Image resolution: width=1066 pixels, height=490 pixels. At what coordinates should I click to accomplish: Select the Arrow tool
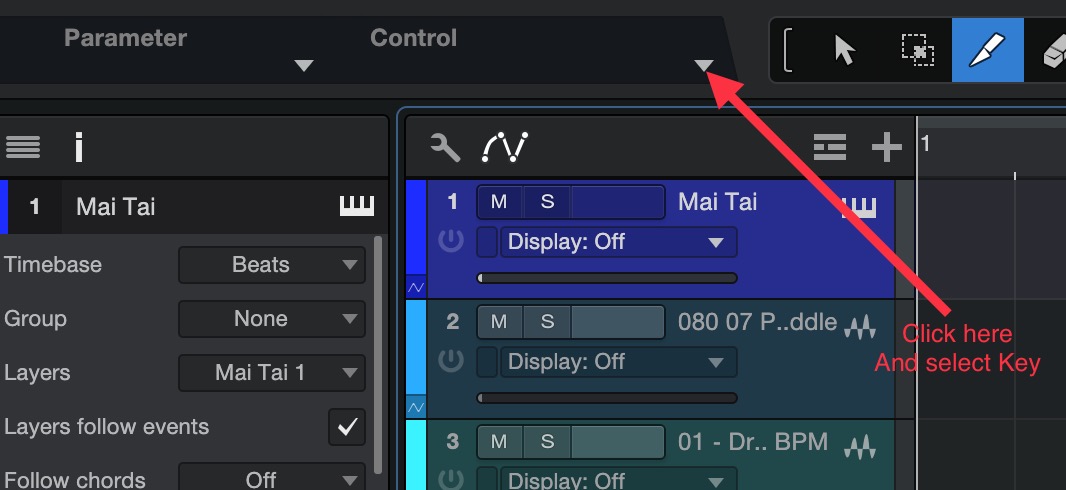[x=844, y=50]
